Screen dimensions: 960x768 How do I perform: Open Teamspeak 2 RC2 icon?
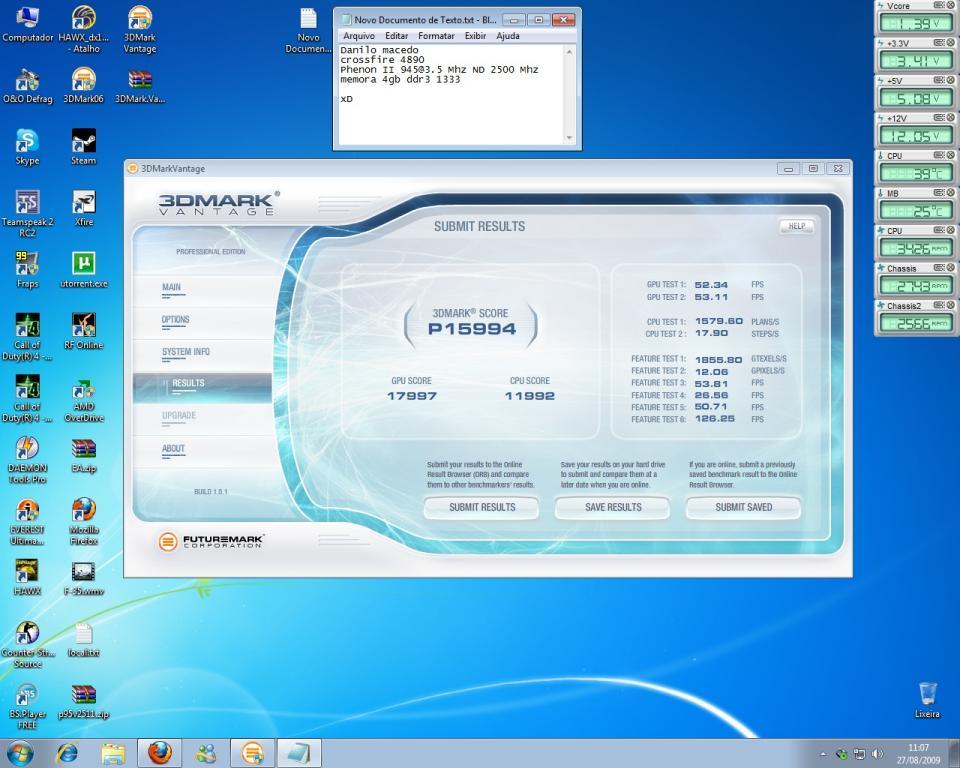coord(28,214)
